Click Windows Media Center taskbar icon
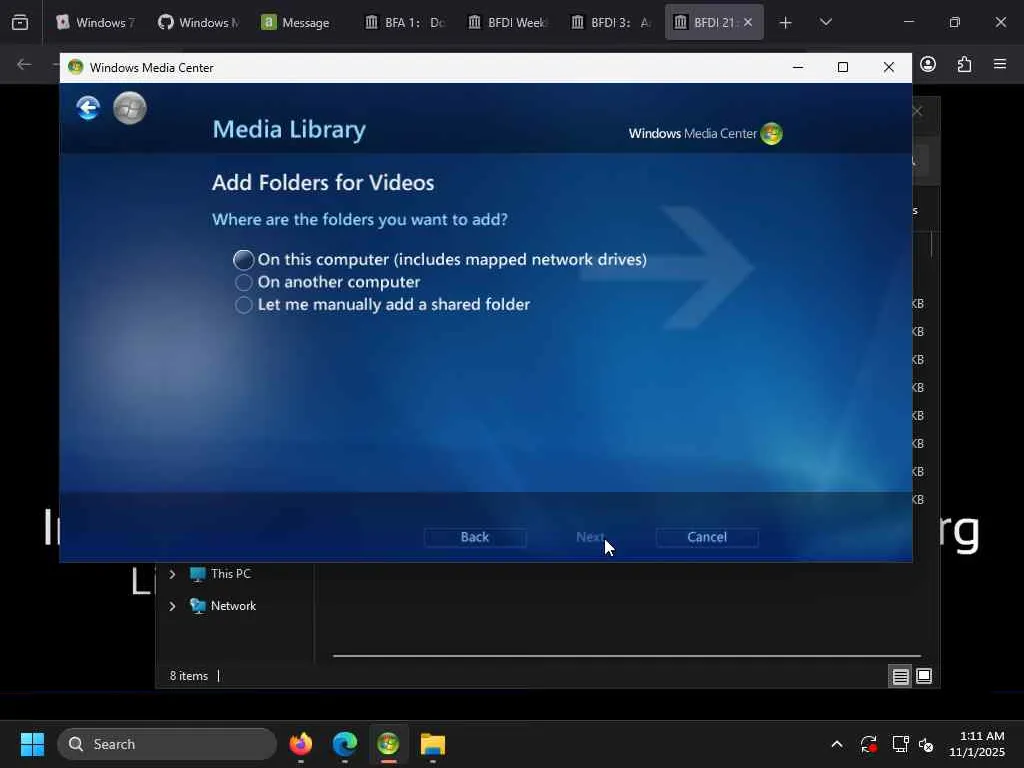The width and height of the screenshot is (1024, 768). pos(389,744)
